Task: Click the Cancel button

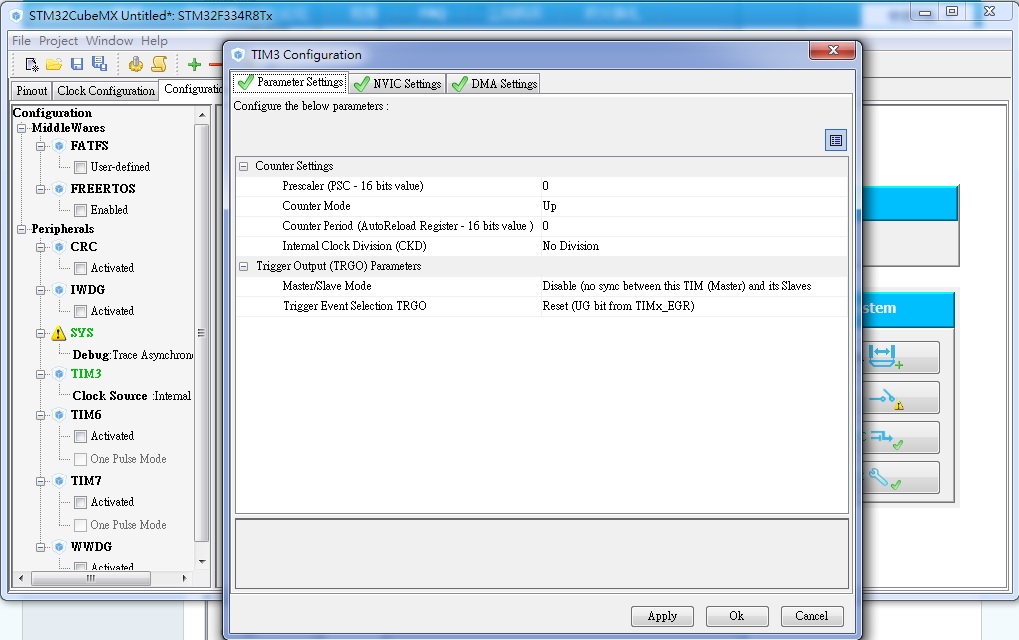Action: pos(812,616)
